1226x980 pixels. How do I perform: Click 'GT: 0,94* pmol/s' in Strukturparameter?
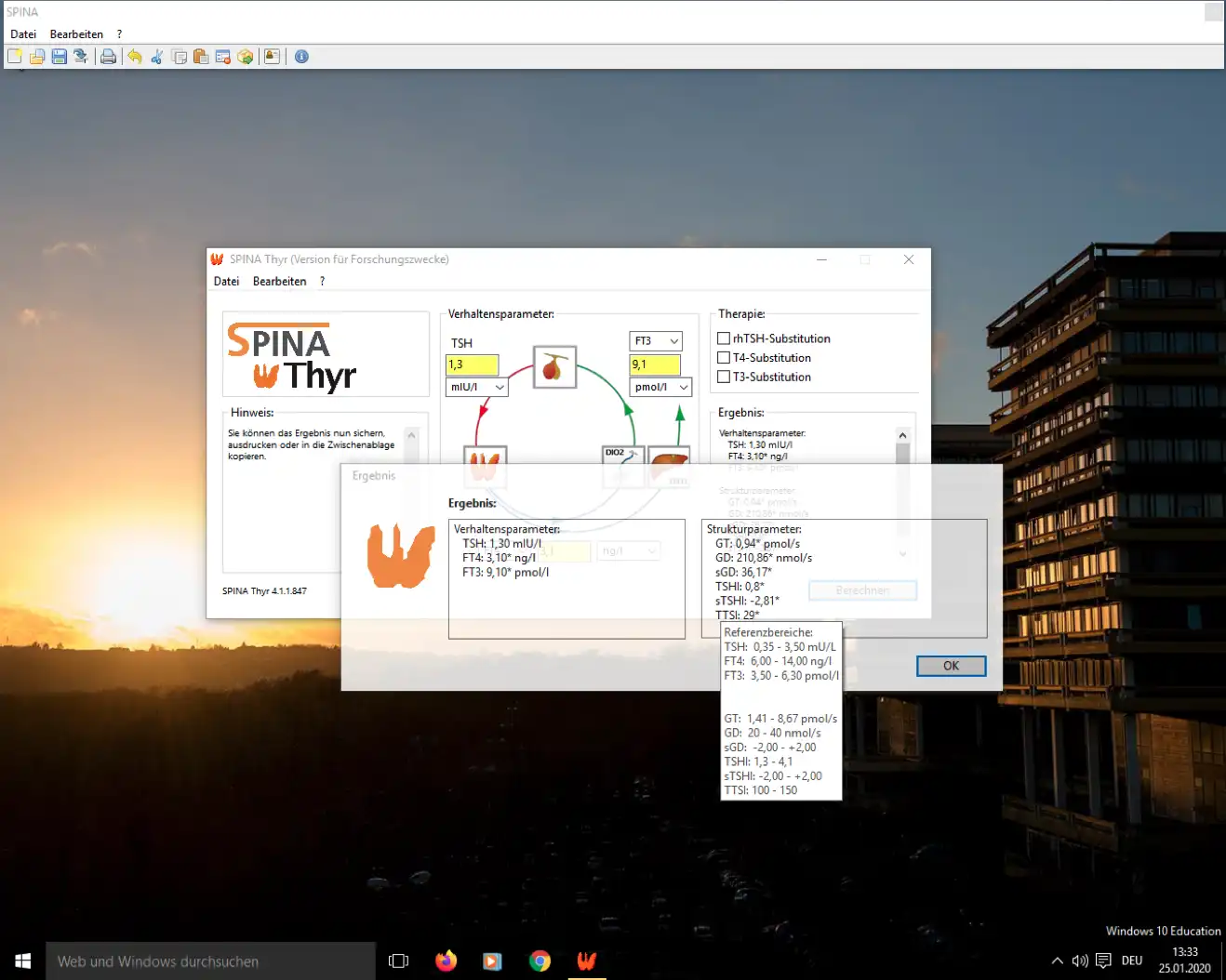tap(757, 544)
